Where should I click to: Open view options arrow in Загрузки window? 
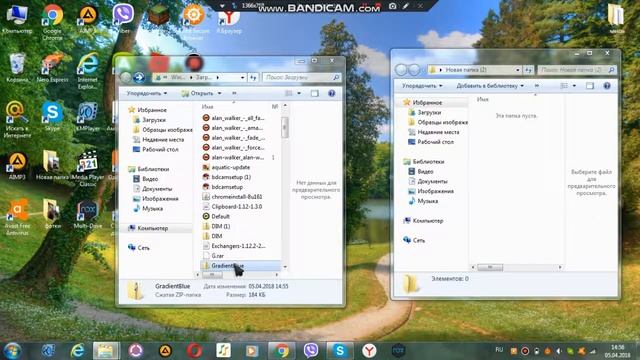[299, 93]
